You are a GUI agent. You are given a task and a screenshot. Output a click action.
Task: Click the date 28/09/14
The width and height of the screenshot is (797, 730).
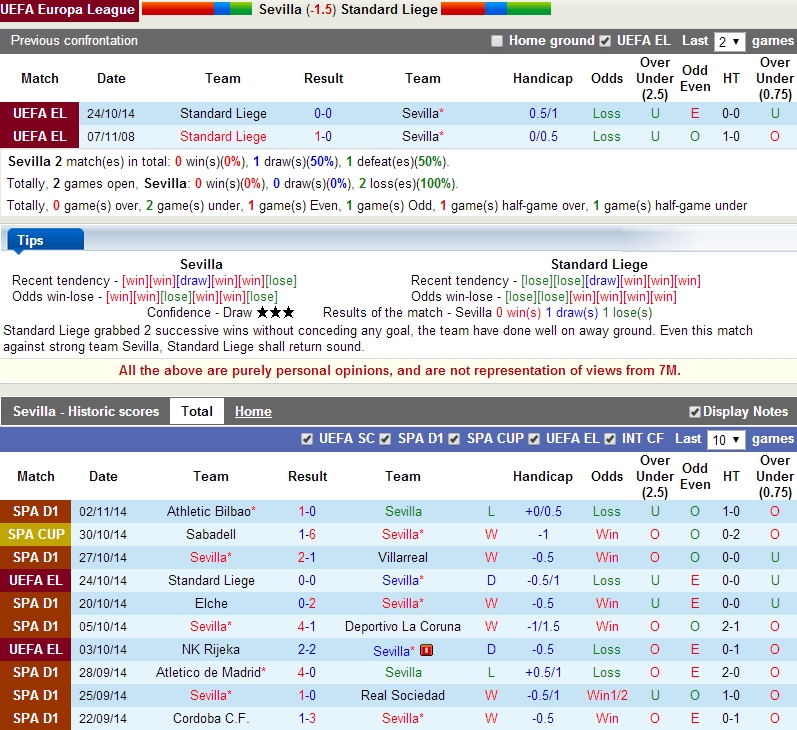tap(103, 672)
